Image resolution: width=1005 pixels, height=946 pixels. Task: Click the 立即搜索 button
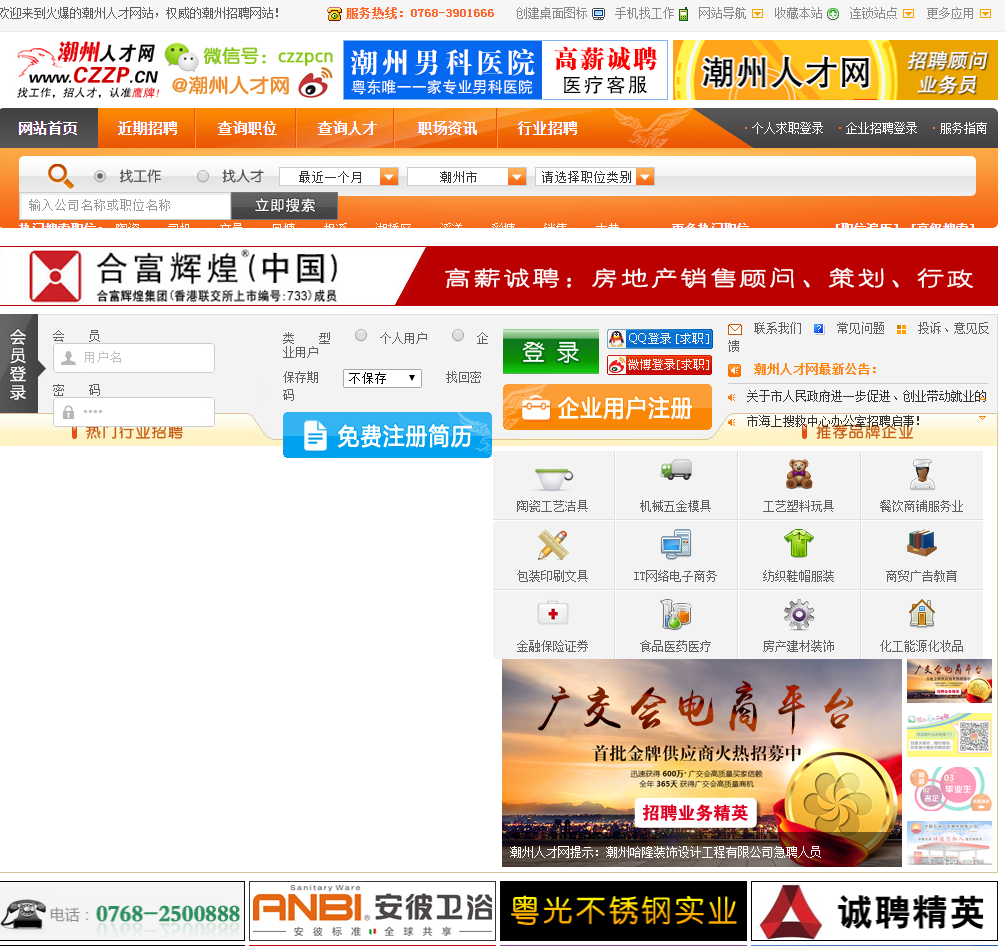click(x=285, y=206)
